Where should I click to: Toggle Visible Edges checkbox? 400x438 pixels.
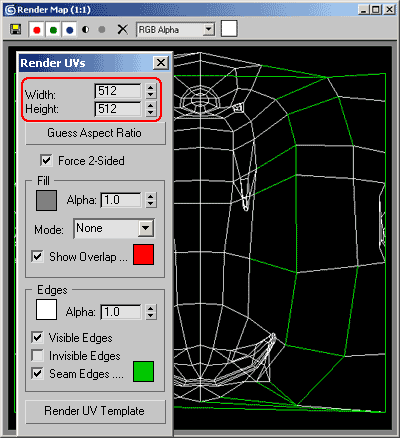(37, 337)
